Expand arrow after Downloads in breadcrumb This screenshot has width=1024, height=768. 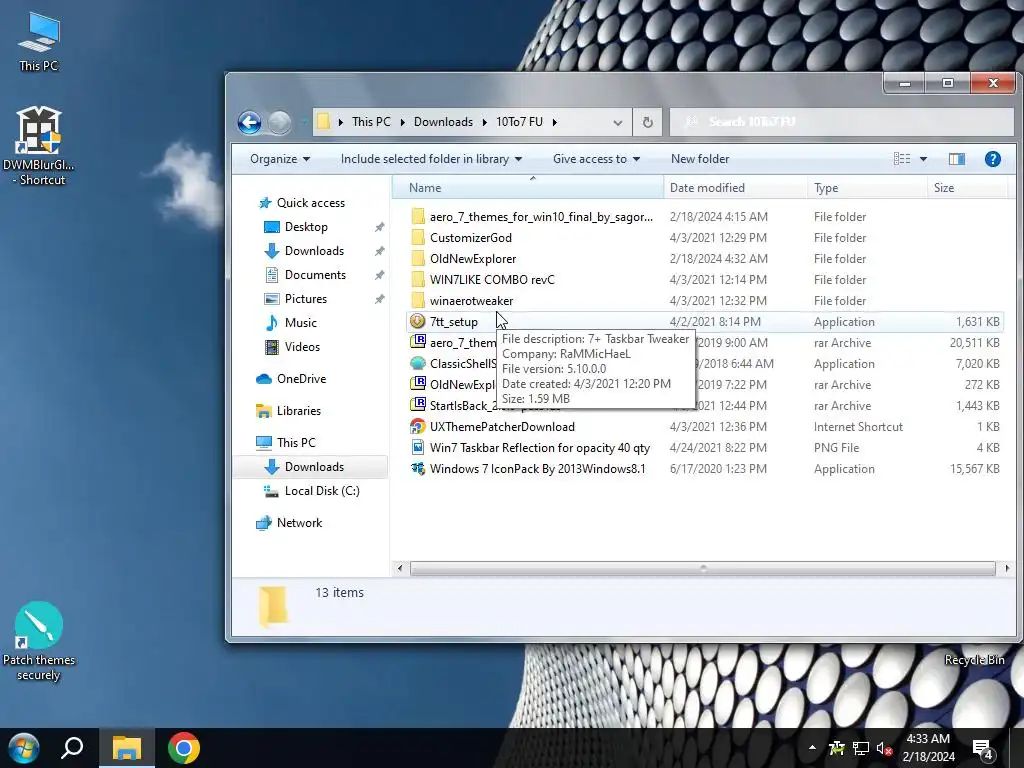pos(485,122)
